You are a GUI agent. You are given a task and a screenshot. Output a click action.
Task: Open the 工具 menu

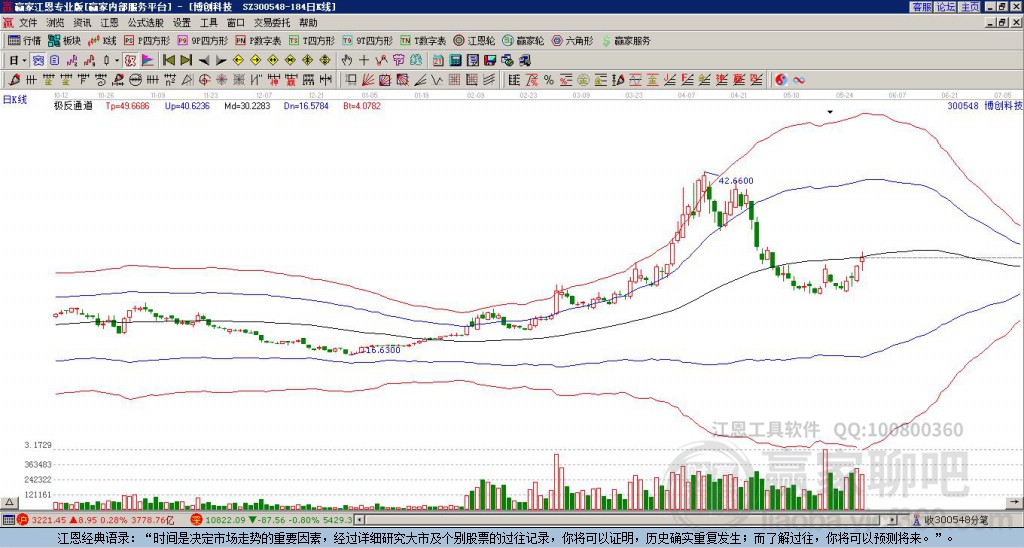point(208,23)
